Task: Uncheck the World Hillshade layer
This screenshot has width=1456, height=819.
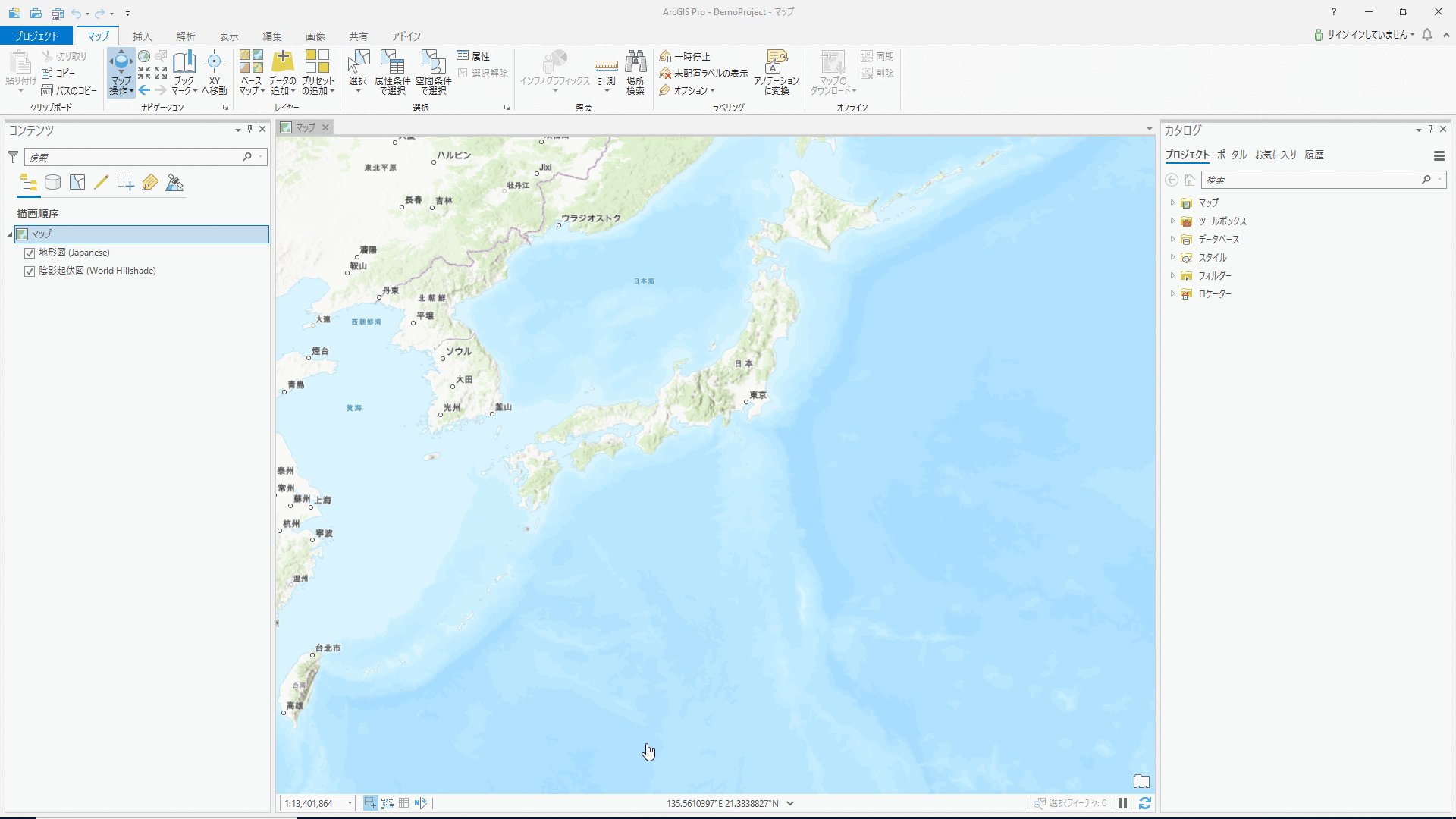Action: tap(30, 271)
